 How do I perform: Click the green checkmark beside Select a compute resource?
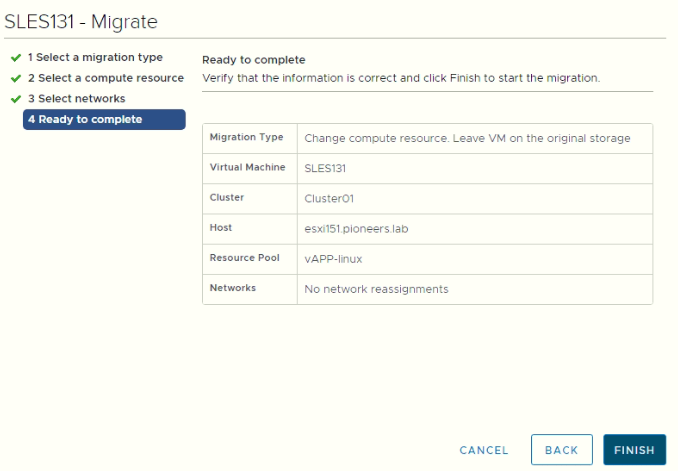16,78
